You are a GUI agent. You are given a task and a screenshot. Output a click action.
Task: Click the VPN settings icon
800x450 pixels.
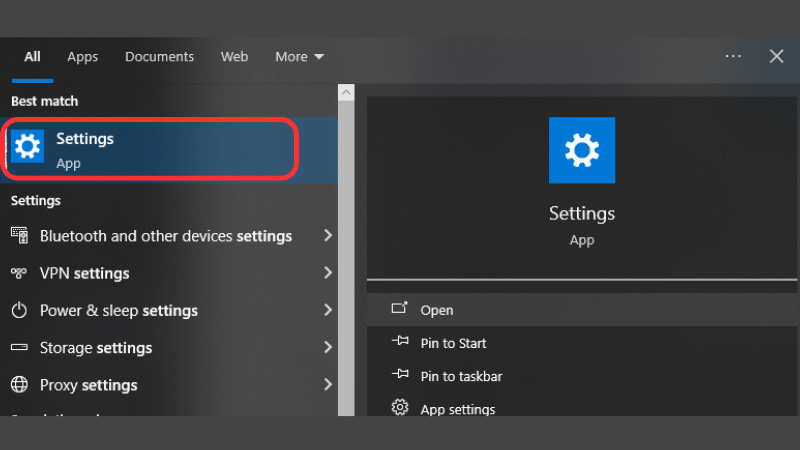tap(19, 273)
